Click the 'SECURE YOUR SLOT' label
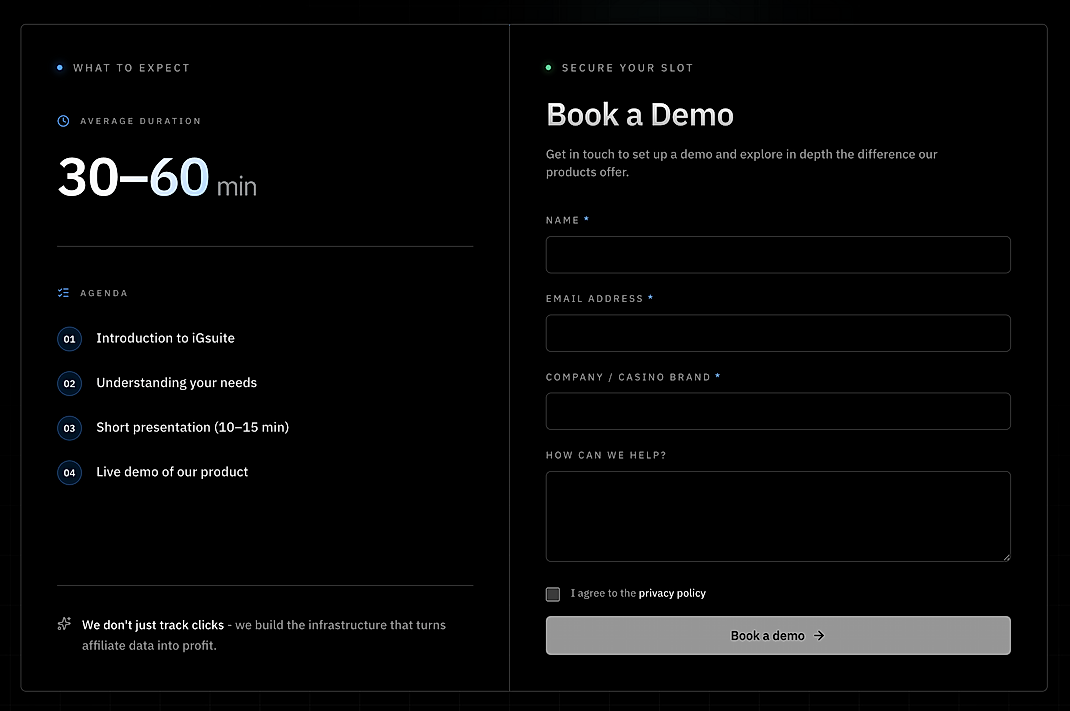 tap(627, 68)
